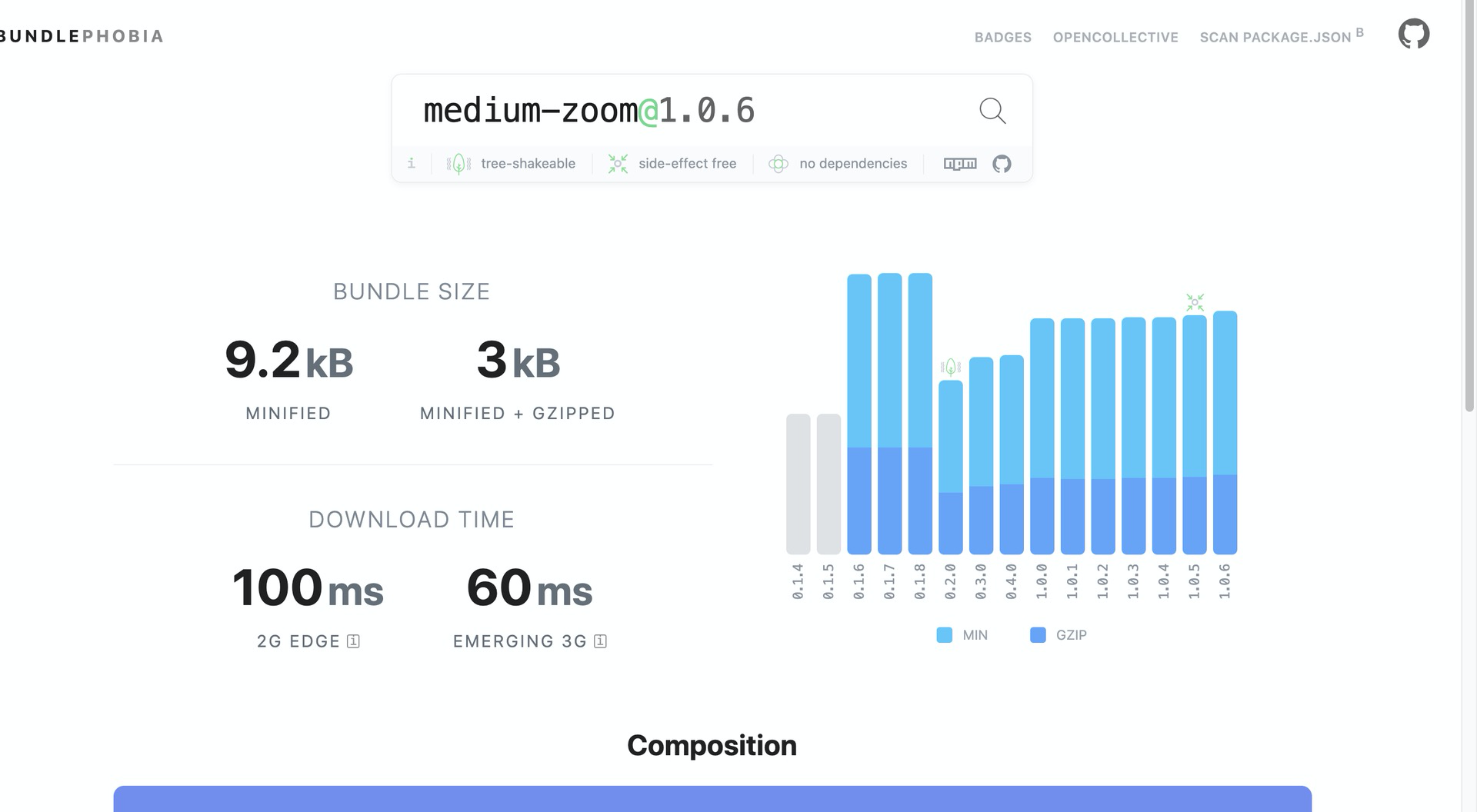The height and width of the screenshot is (812, 1477).
Task: Click the "MINIFIED + GZIPPED" label
Action: [518, 414]
